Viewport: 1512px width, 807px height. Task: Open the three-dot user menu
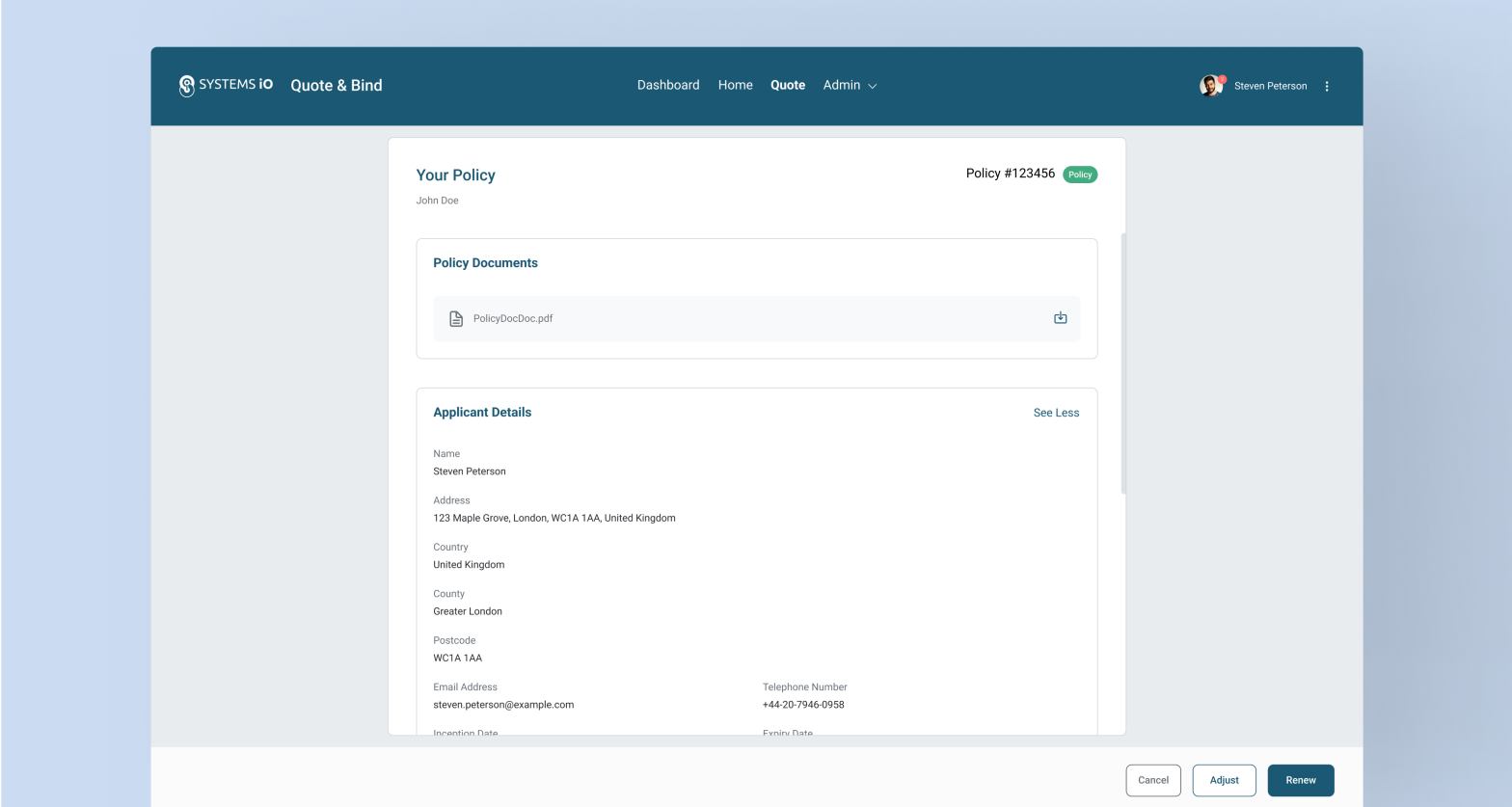tap(1327, 86)
